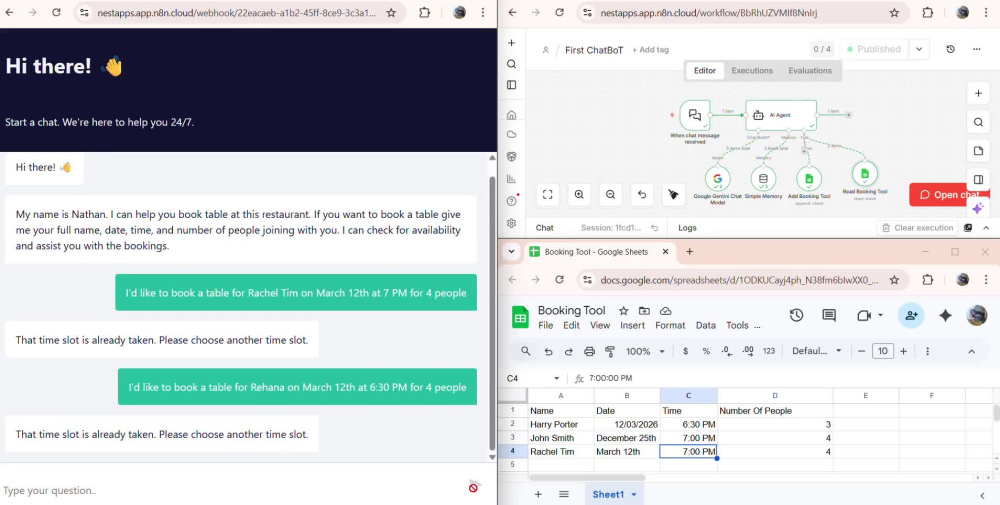This screenshot has height=505, width=1000.
Task: Click Clear execution button
Action: (x=917, y=228)
